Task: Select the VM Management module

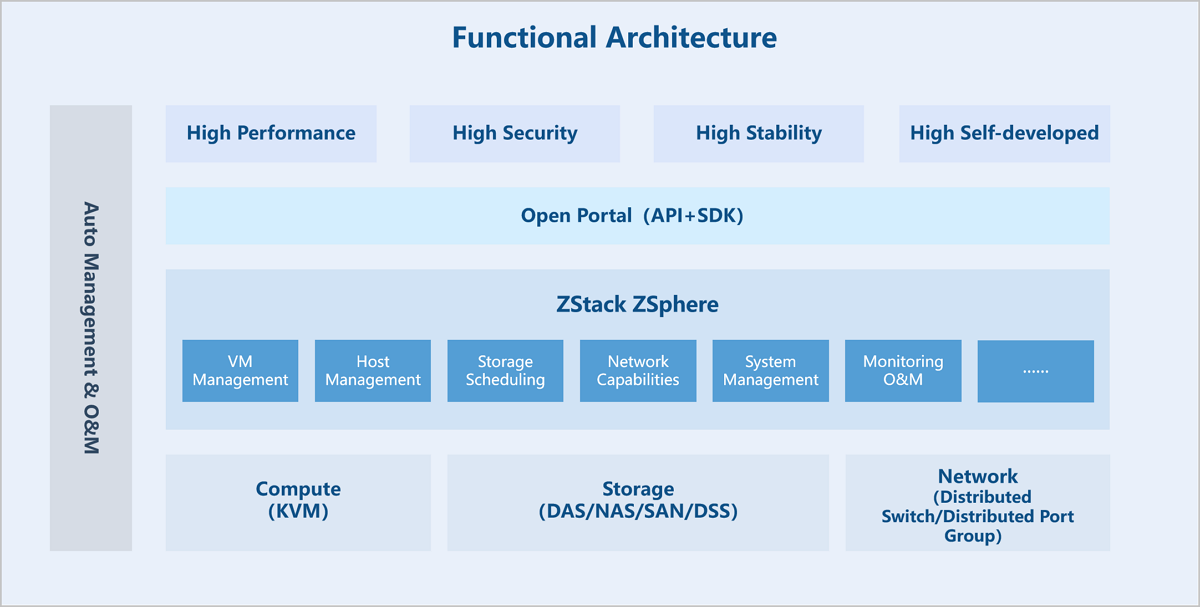Action: tap(240, 371)
